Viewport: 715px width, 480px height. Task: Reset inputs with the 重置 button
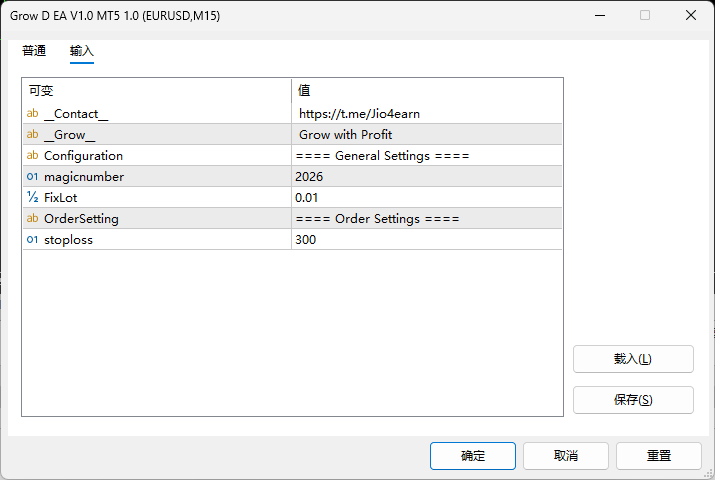[659, 456]
